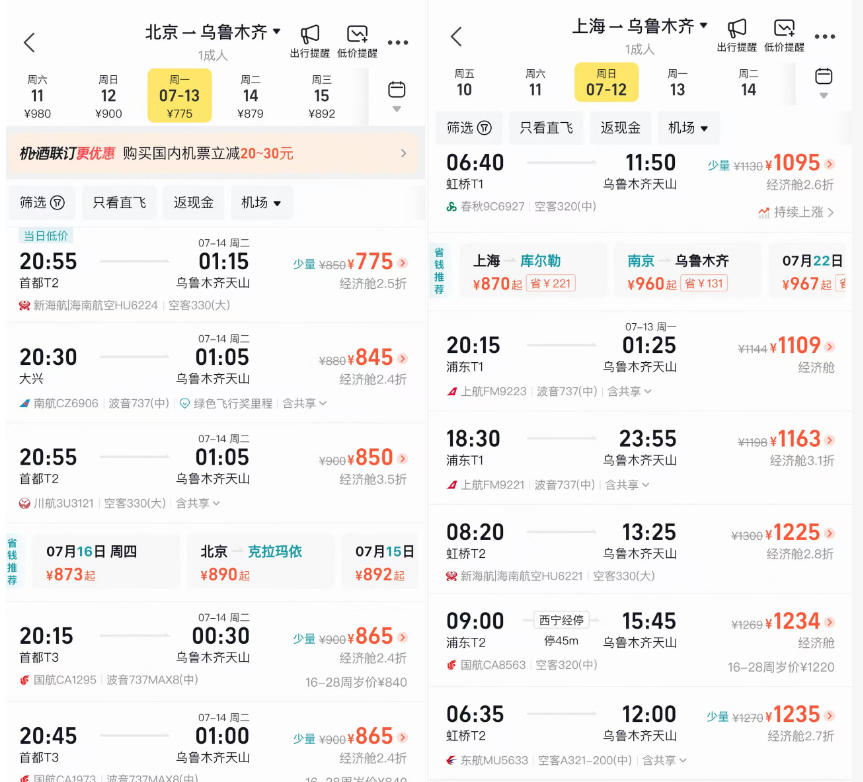
Task: Select the highlighted 07-12 周日 date
Action: click(x=607, y=83)
